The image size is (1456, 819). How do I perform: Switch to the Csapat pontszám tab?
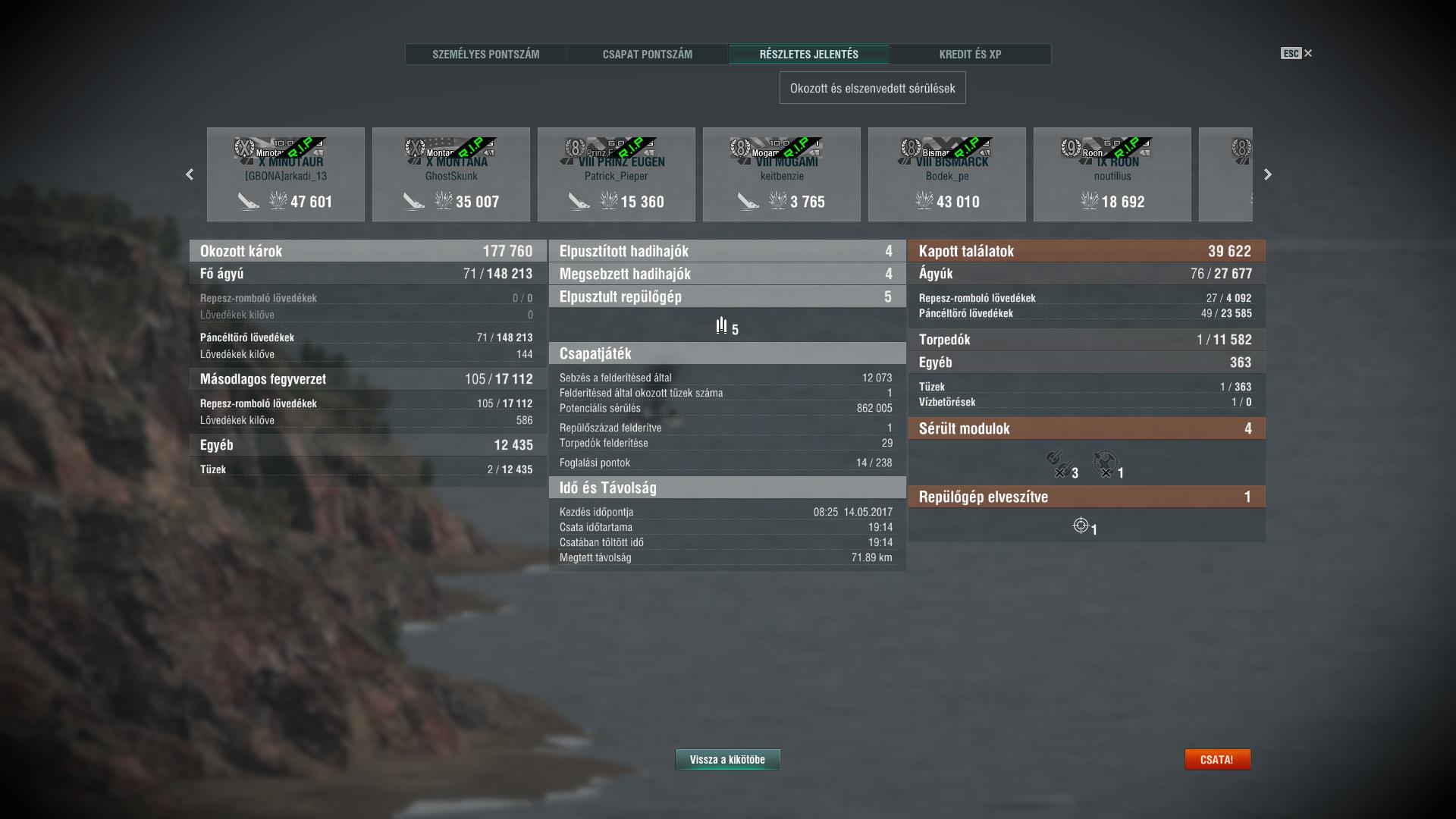coord(648,55)
